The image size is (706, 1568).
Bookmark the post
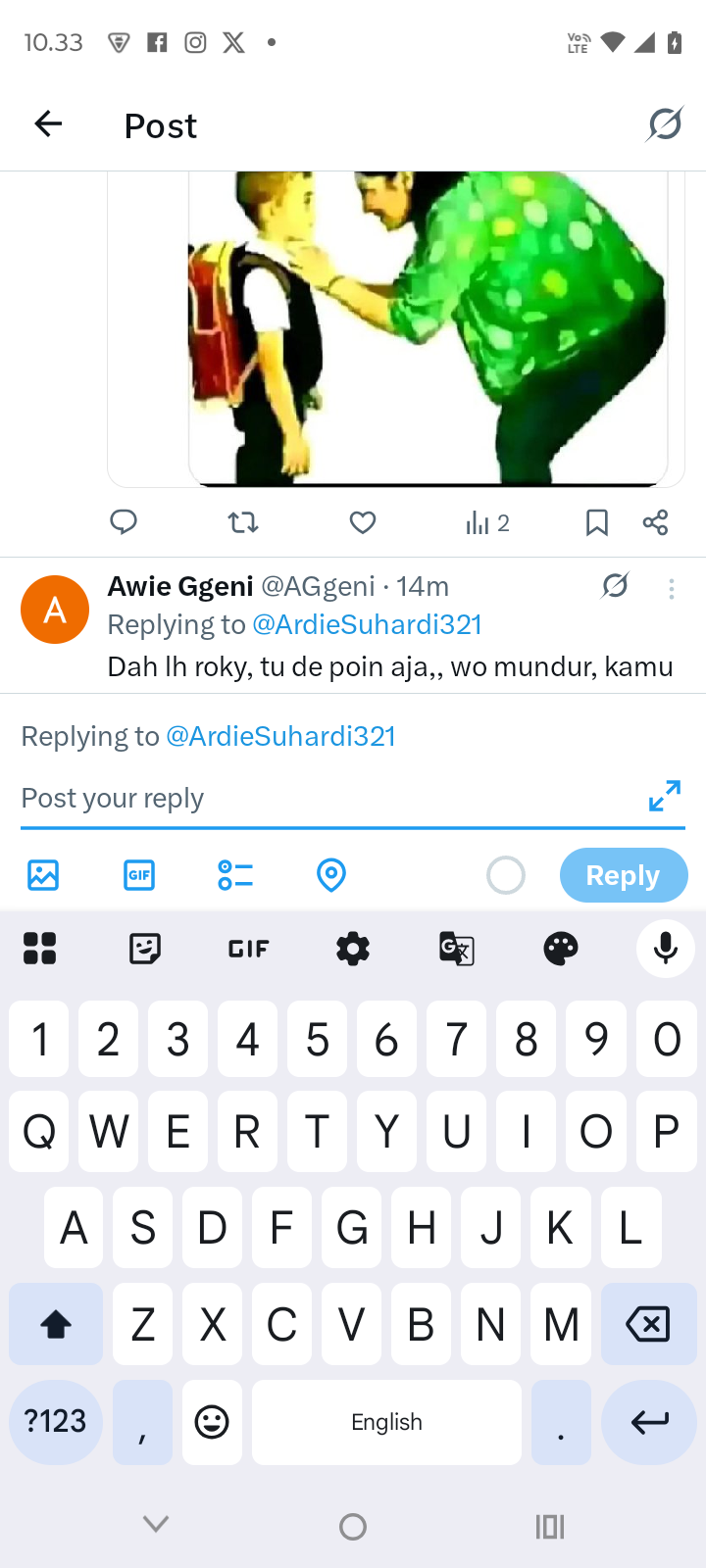tap(596, 522)
